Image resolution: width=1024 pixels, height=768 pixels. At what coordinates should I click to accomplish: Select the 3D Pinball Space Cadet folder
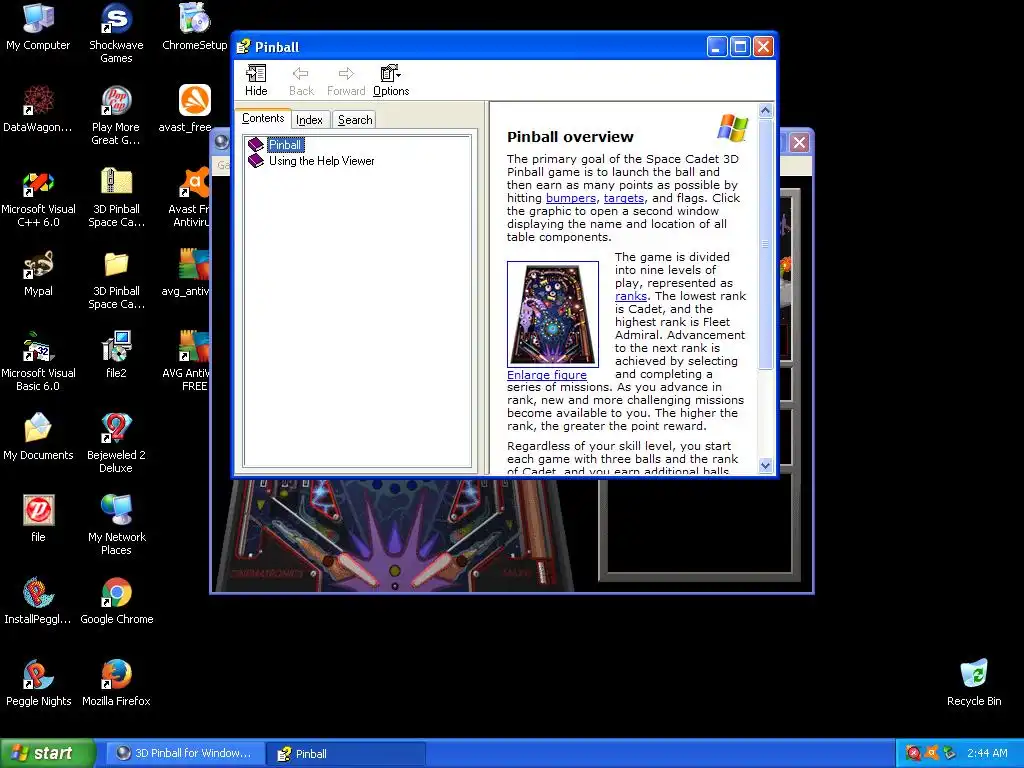point(116,280)
